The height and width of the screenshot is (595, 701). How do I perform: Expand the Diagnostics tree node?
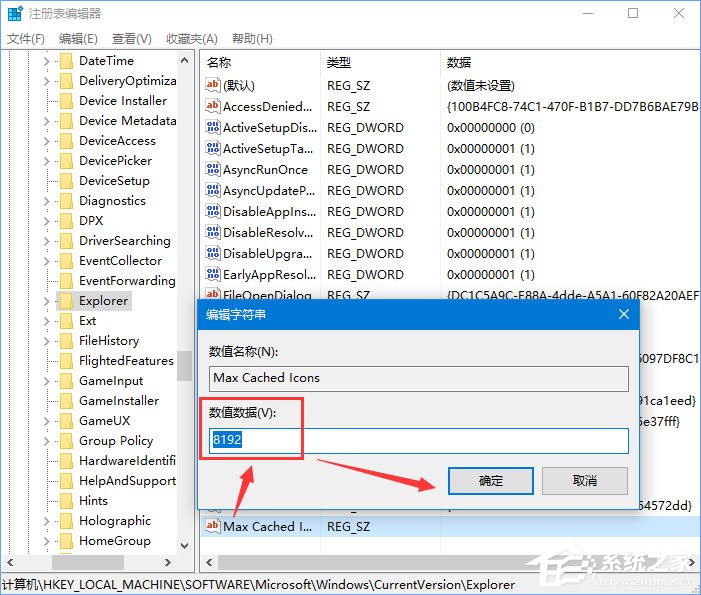[x=46, y=201]
